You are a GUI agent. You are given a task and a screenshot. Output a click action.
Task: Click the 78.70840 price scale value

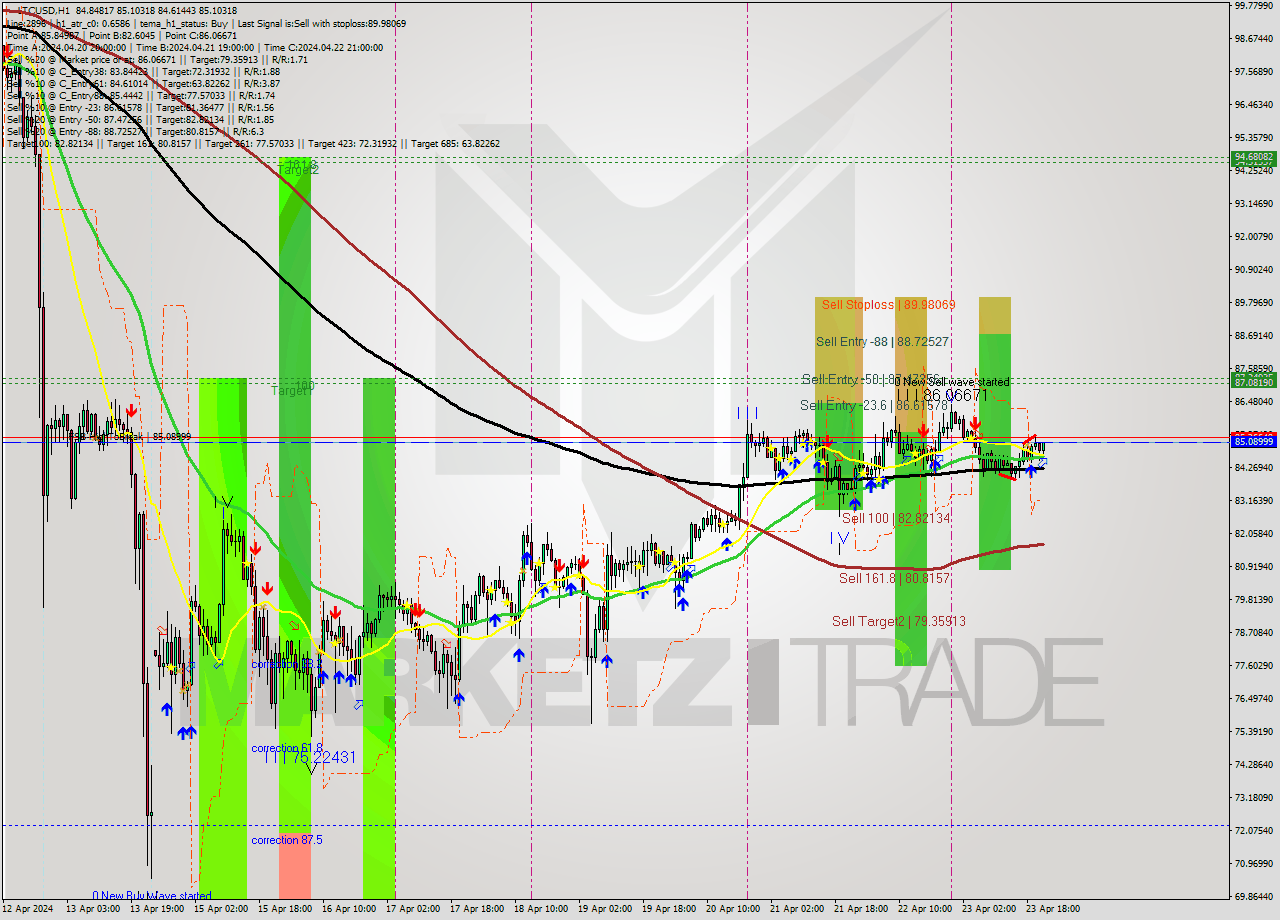1254,632
